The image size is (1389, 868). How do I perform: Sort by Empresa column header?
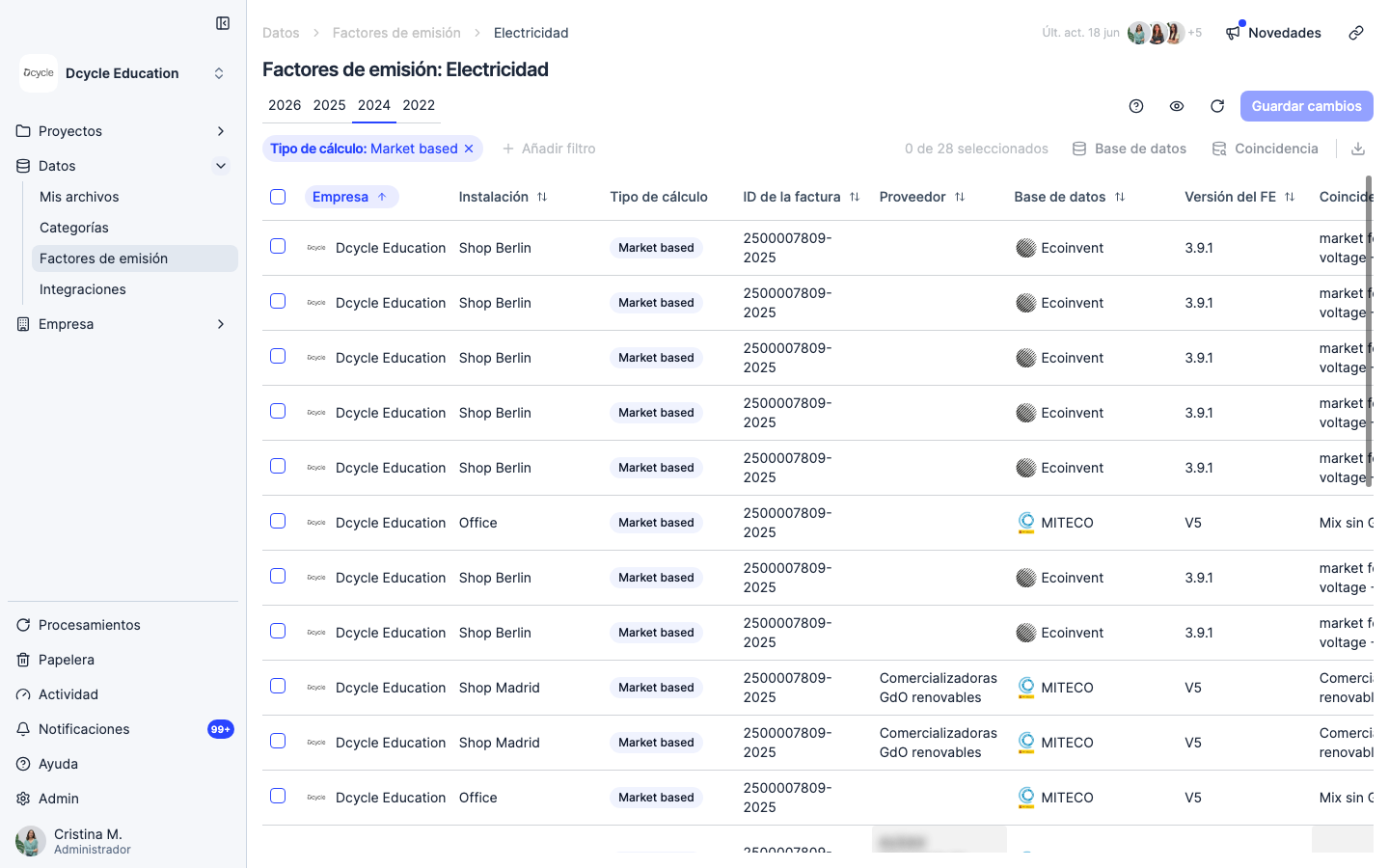pos(351,197)
